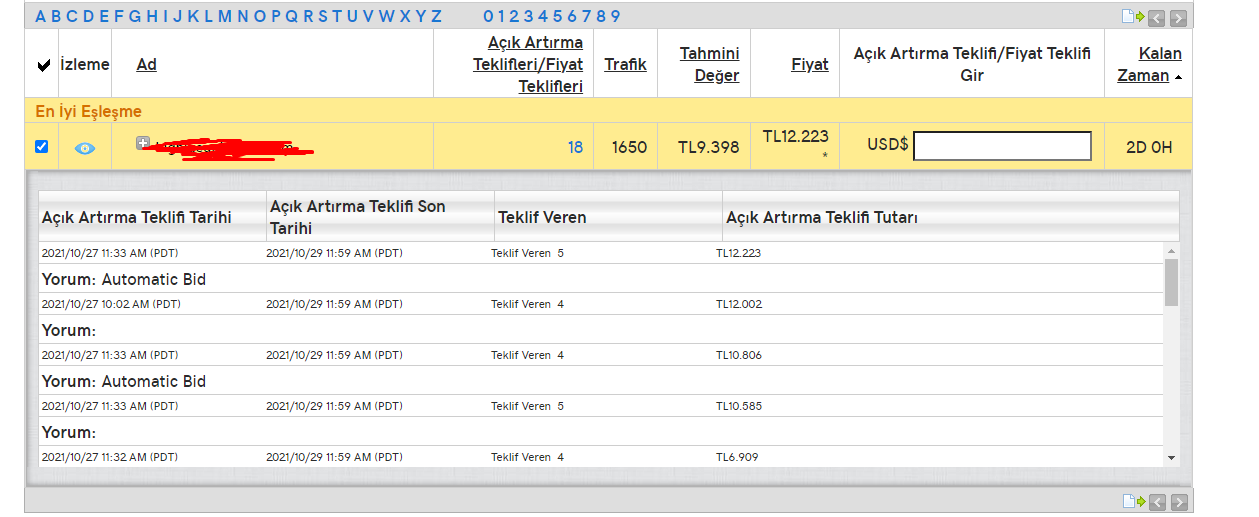This screenshot has width=1259, height=517.
Task: Click the İzleme column header
Action: pos(85,64)
